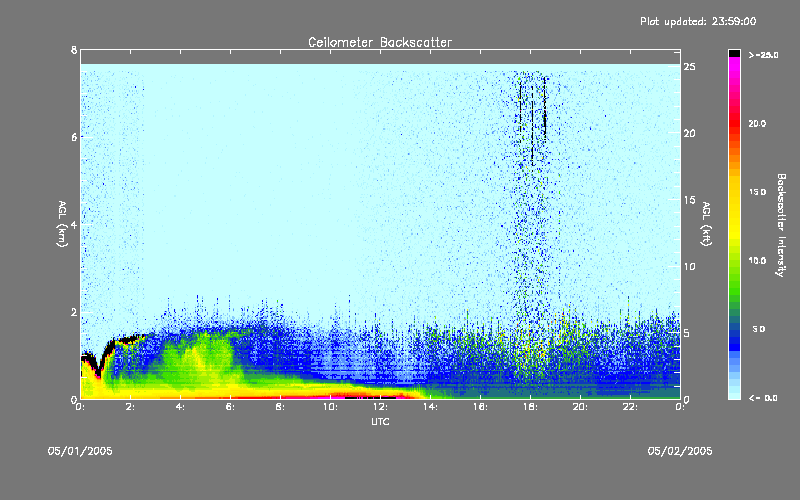
Task: Click the '18:' UTC hour tick label
Action: 530,407
